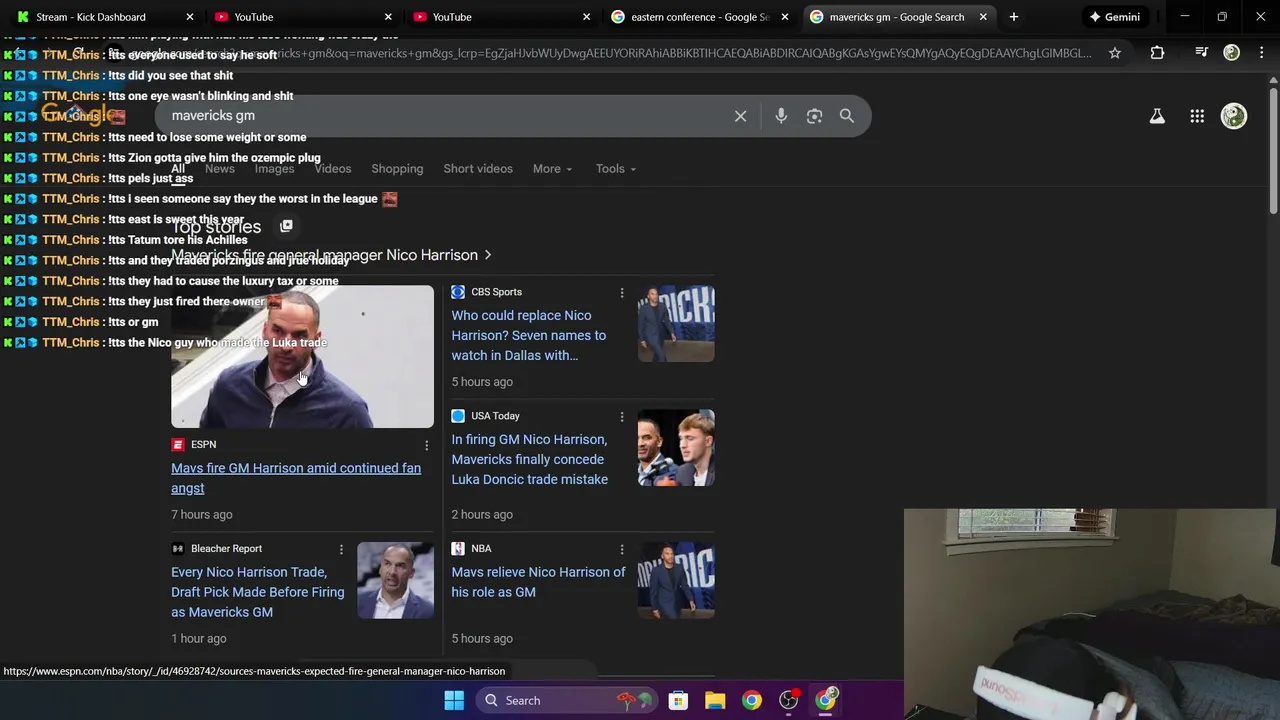Select the Videos search filter
This screenshot has width=1280, height=720.
click(x=333, y=169)
